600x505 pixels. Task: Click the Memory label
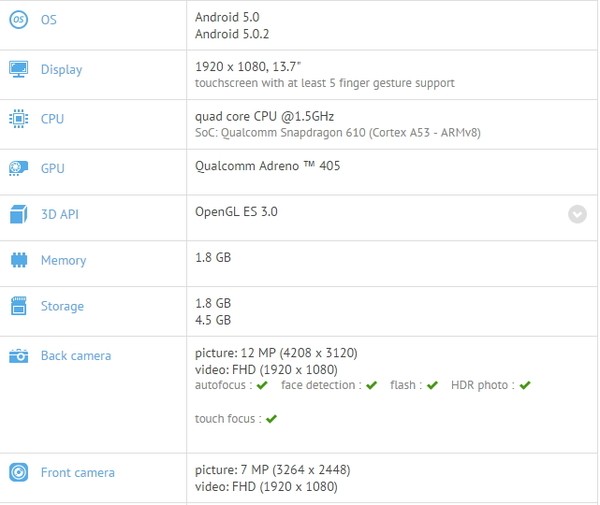[x=63, y=260]
